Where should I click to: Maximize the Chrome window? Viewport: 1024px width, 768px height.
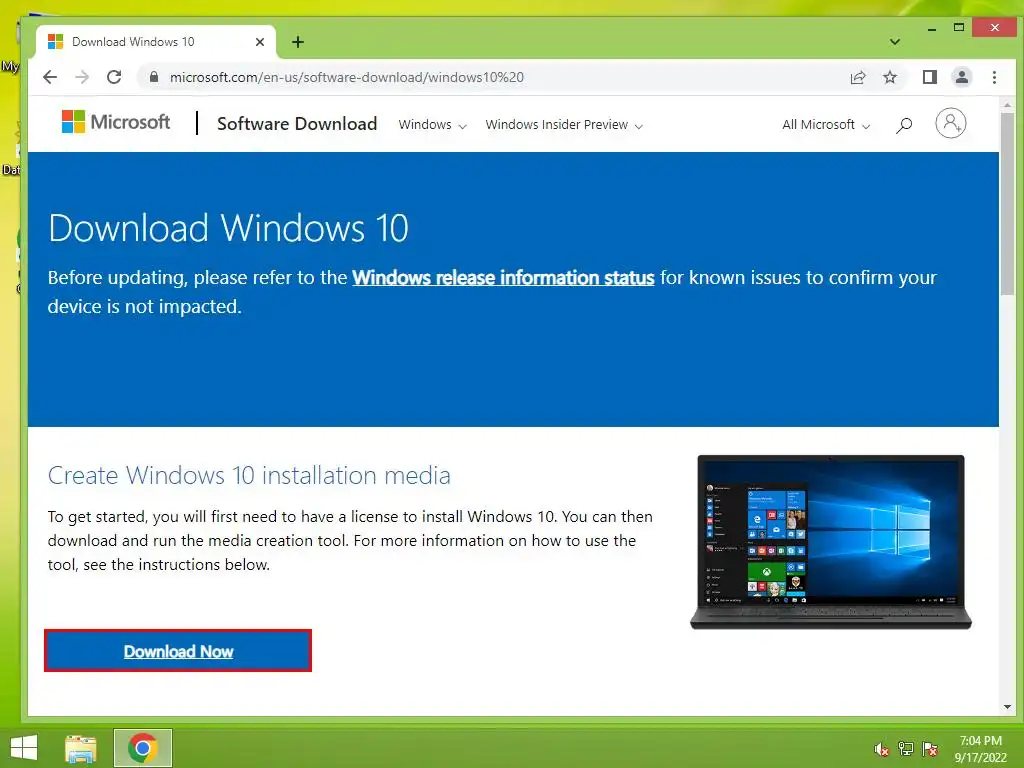pos(958,28)
